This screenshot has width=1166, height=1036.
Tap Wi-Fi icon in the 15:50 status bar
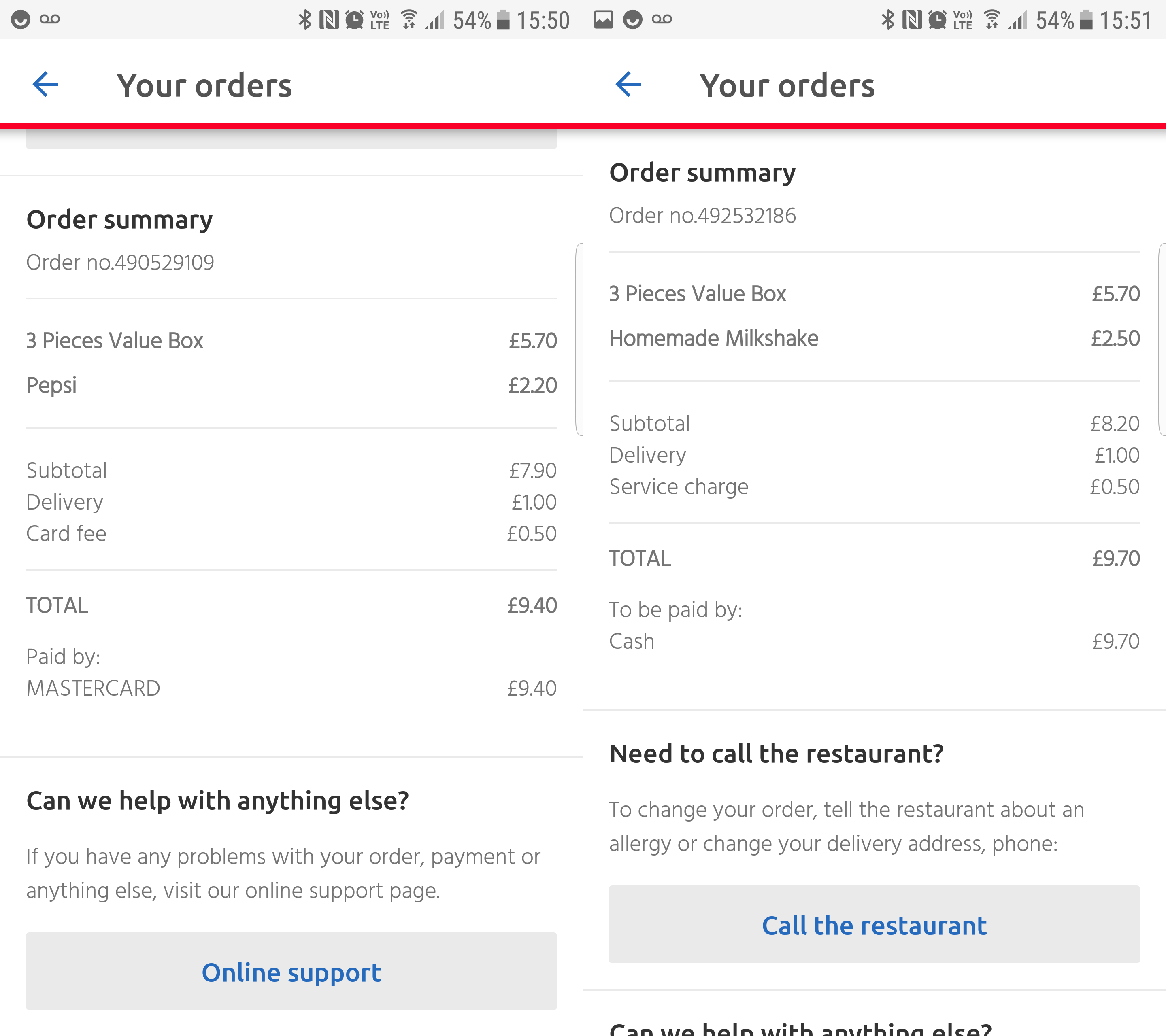(x=409, y=19)
